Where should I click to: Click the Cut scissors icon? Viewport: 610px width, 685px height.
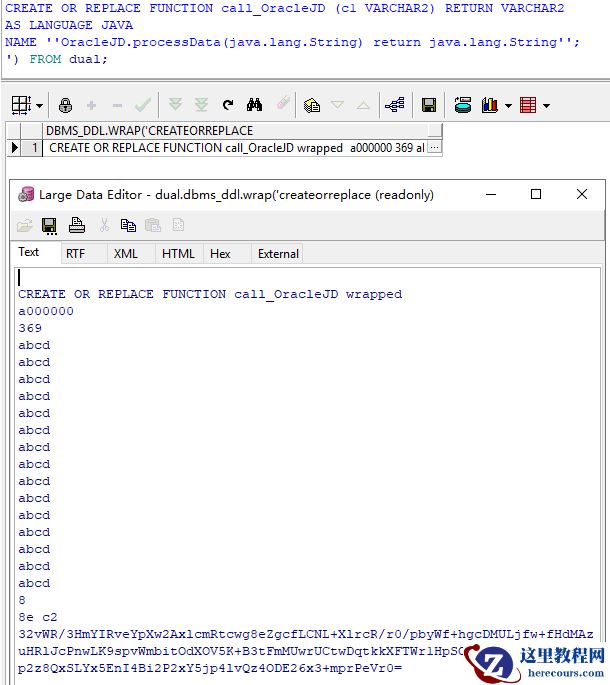point(104,225)
